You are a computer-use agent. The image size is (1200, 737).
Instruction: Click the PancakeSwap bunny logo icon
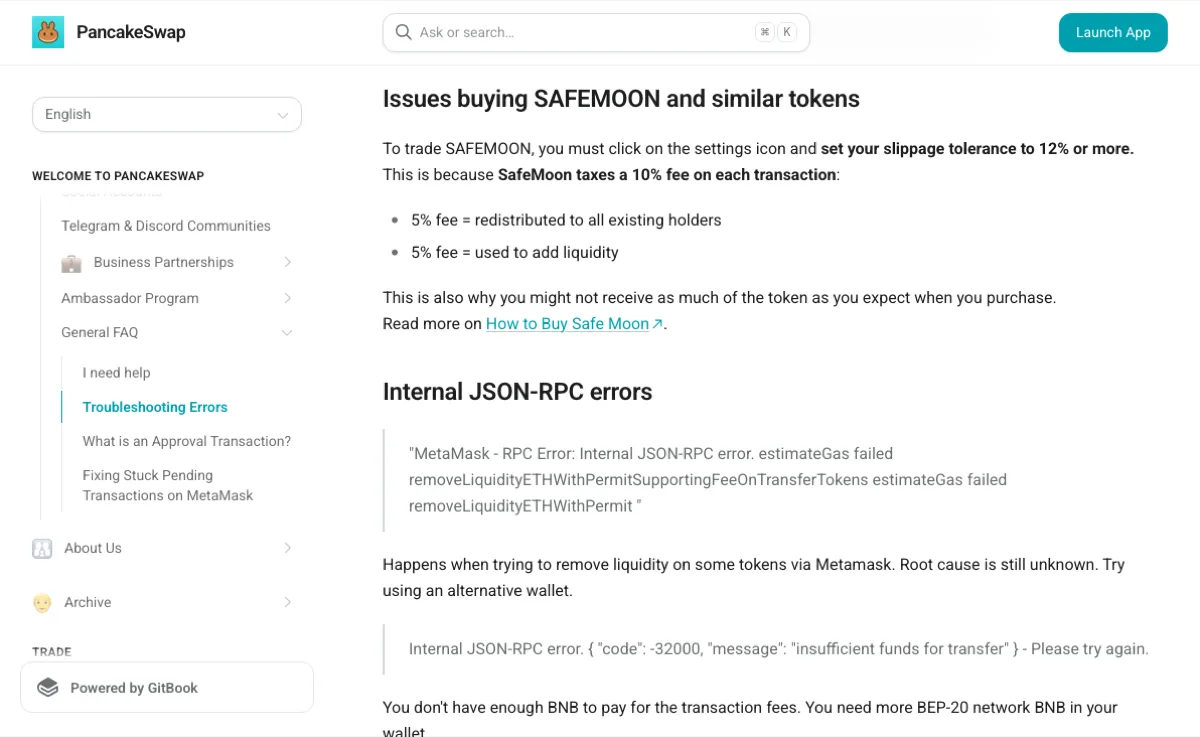point(48,32)
